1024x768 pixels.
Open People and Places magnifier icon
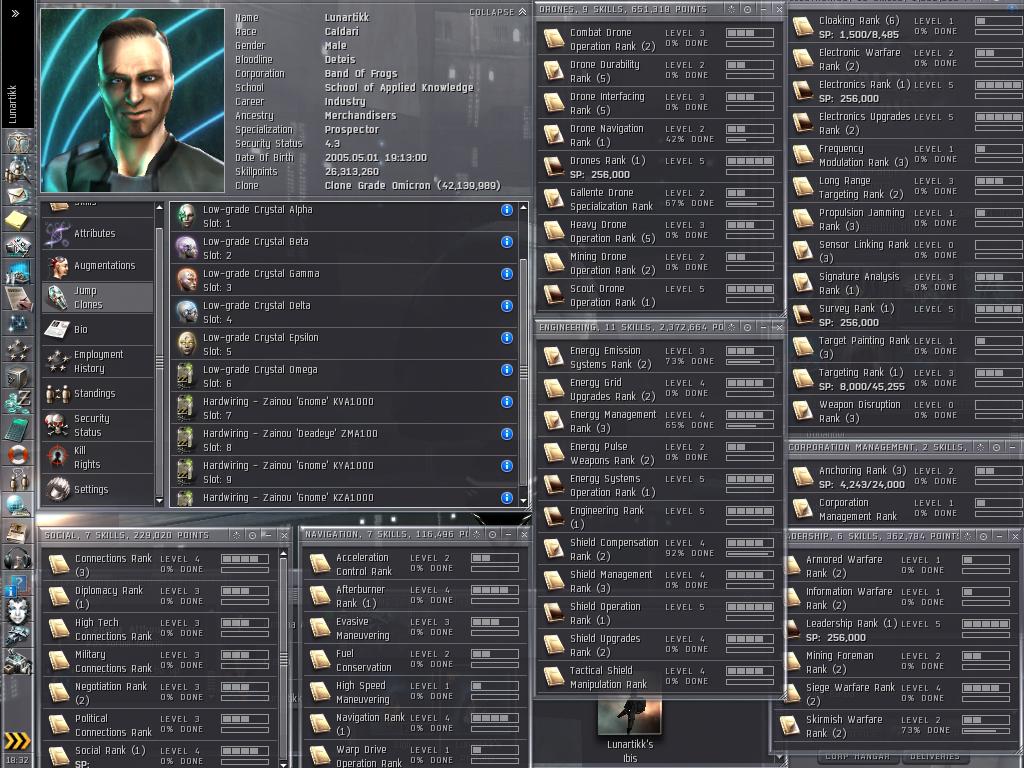click(x=17, y=170)
